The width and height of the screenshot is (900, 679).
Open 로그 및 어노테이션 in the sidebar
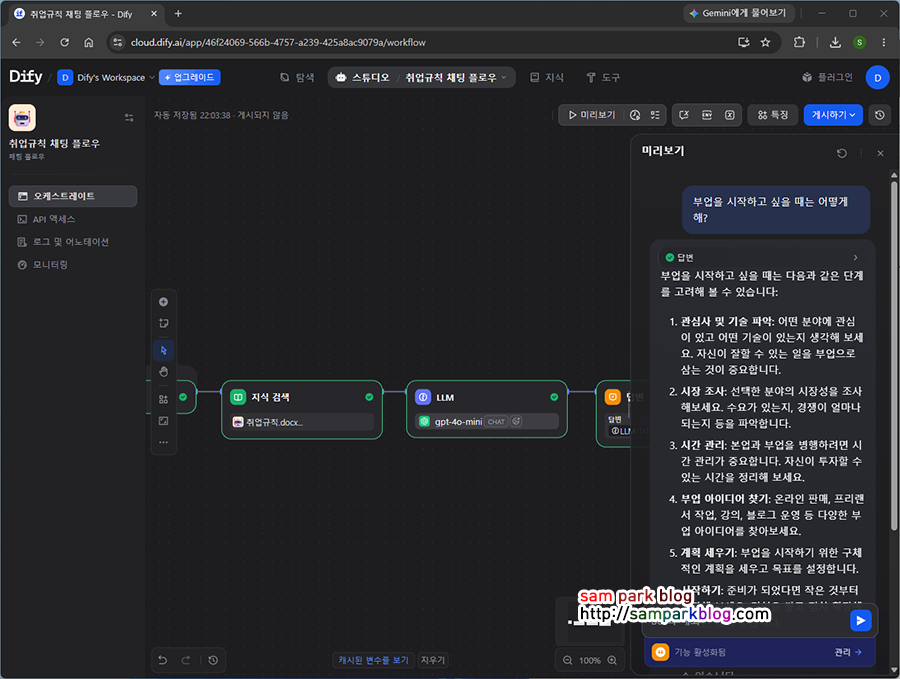pyautogui.click(x=73, y=242)
